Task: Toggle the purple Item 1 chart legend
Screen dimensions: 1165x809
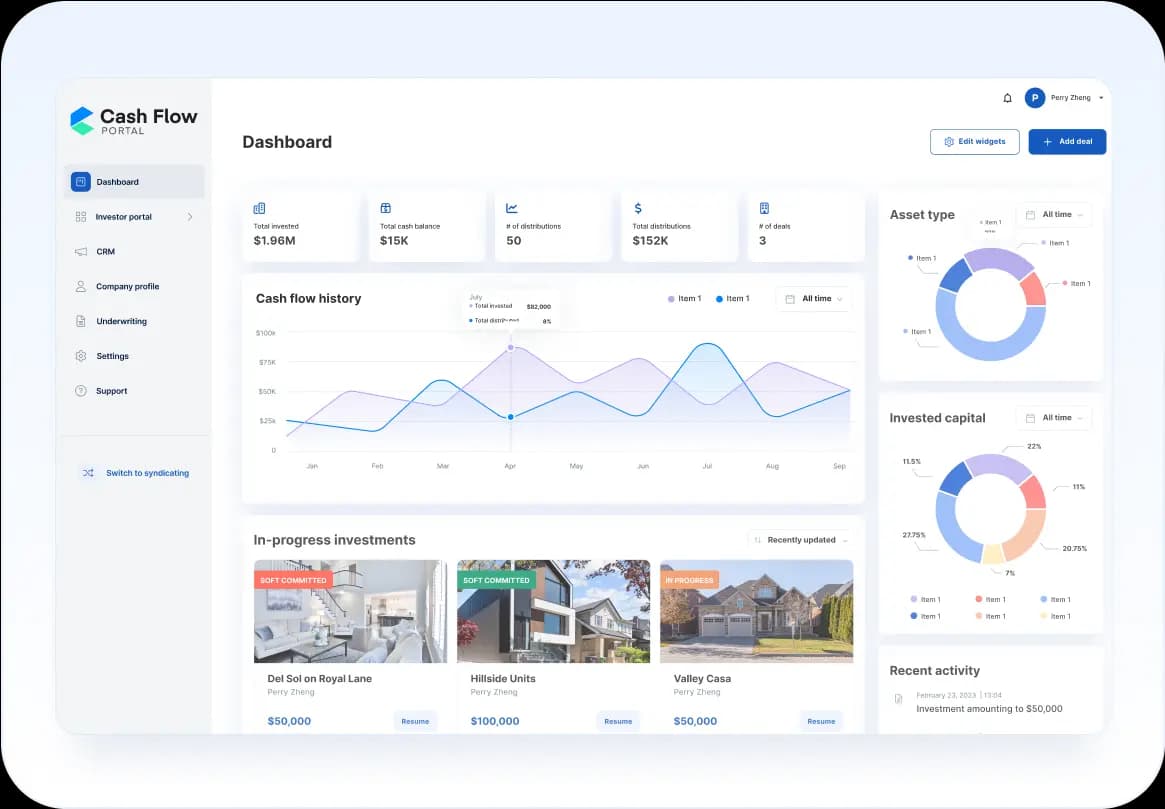Action: click(684, 299)
